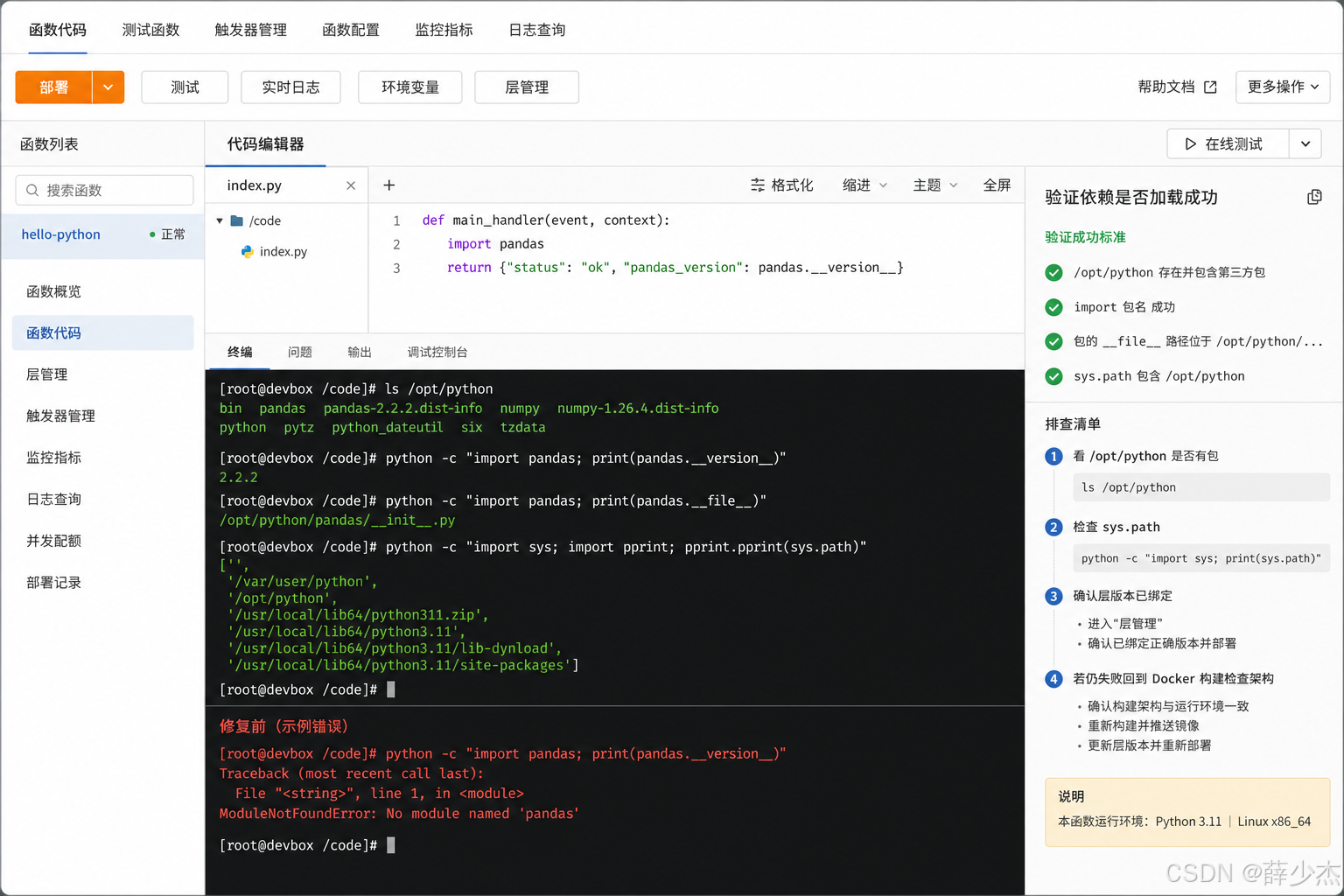Click green check beside sys.path 包含 /opt/python

[1054, 376]
